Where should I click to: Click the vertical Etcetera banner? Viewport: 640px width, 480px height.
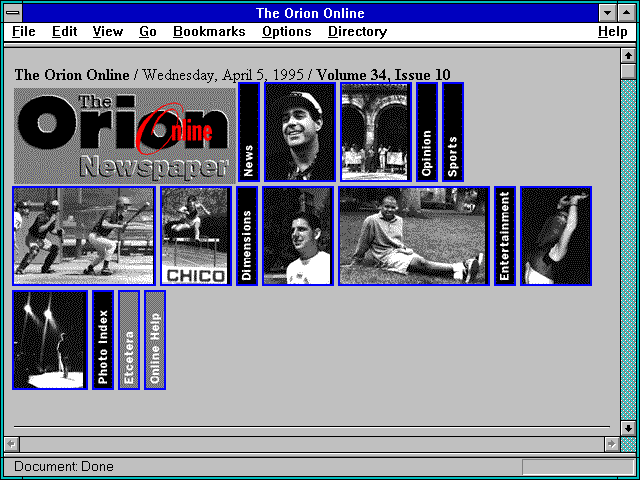129,340
